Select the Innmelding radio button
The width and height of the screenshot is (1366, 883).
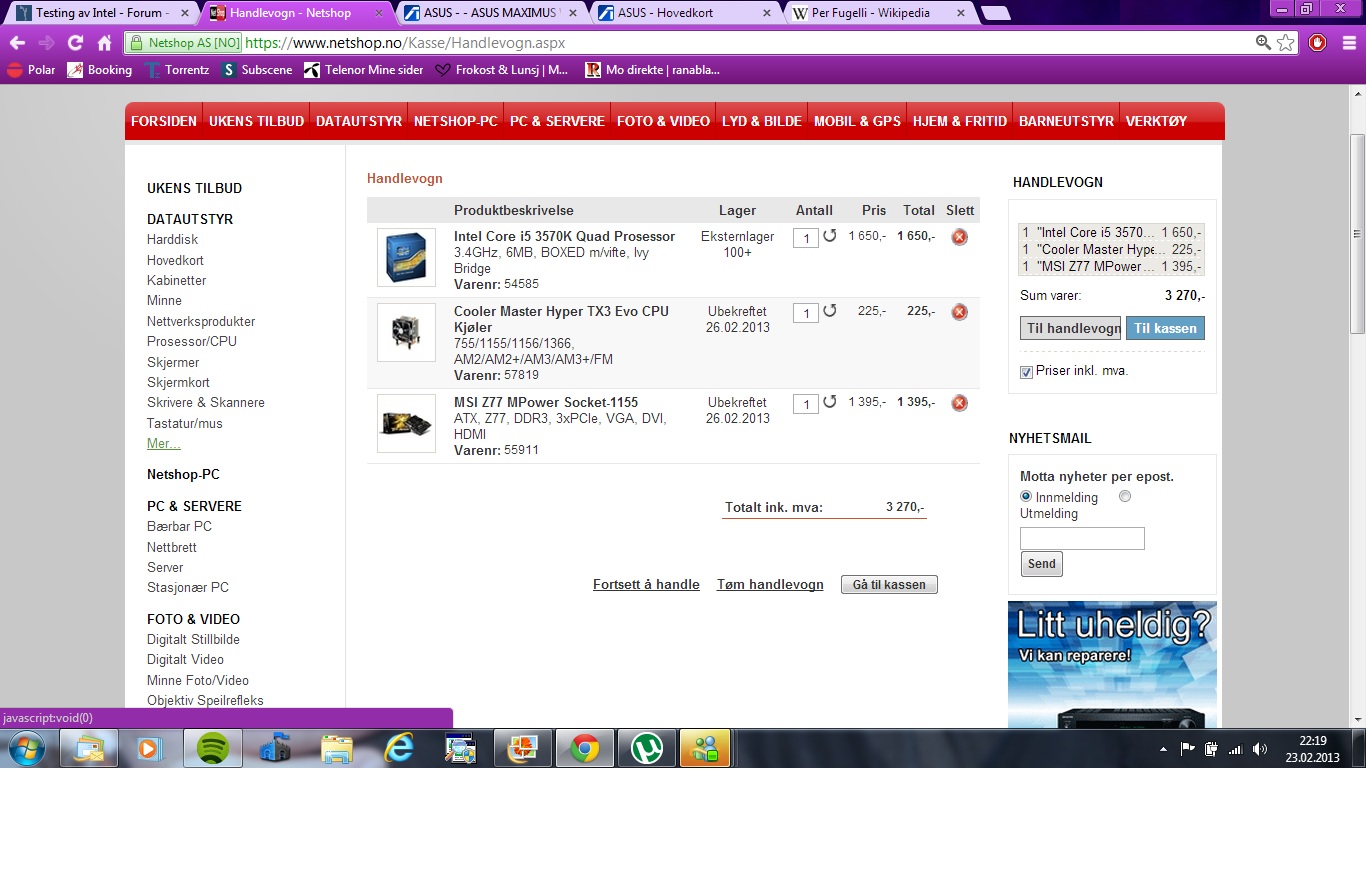point(1026,496)
